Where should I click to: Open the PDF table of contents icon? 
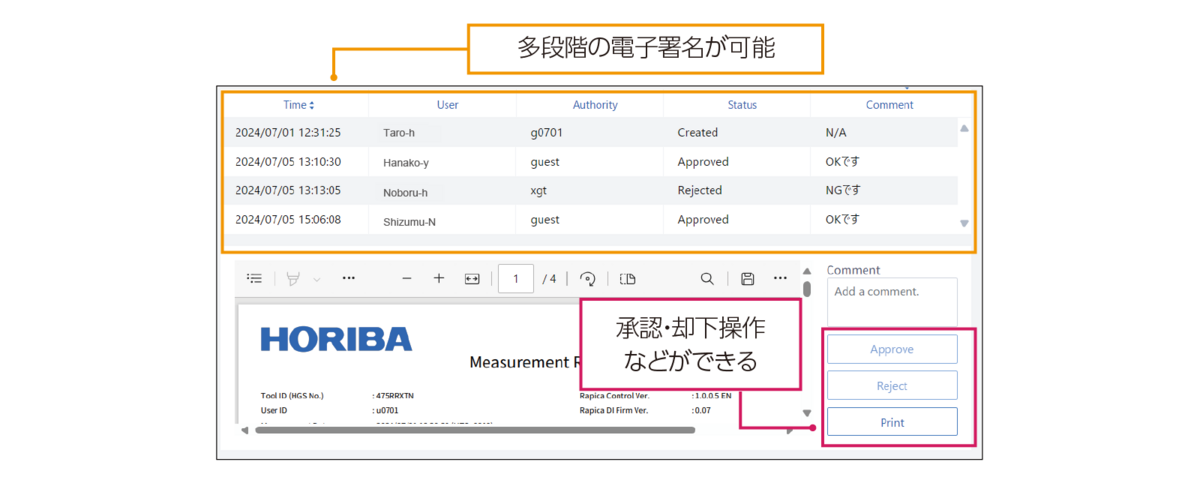click(255, 279)
